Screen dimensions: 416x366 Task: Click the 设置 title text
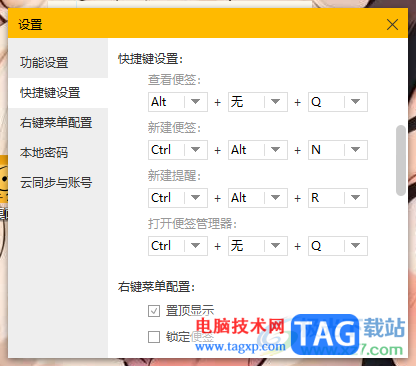click(30, 25)
